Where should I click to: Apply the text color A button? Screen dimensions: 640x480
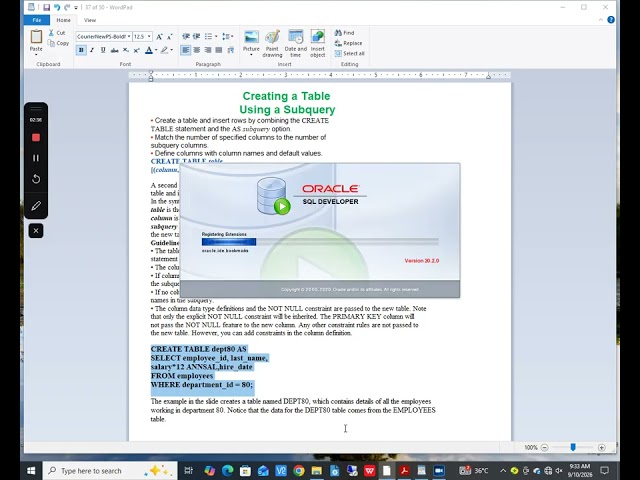[x=149, y=50]
